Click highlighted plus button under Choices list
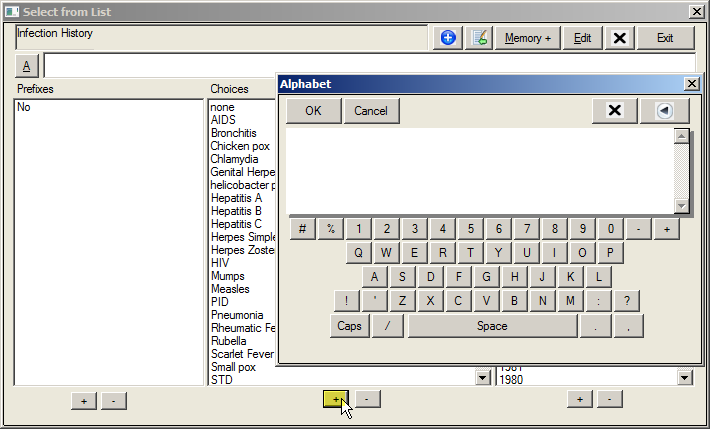This screenshot has height=429, width=710. pos(336,399)
